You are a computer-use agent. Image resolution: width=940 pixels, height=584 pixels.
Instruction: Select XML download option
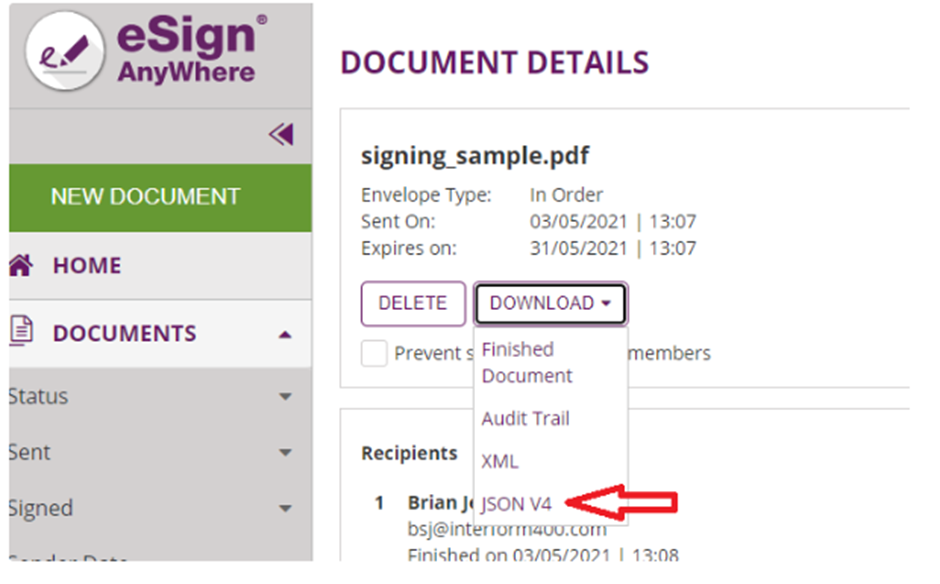point(500,461)
